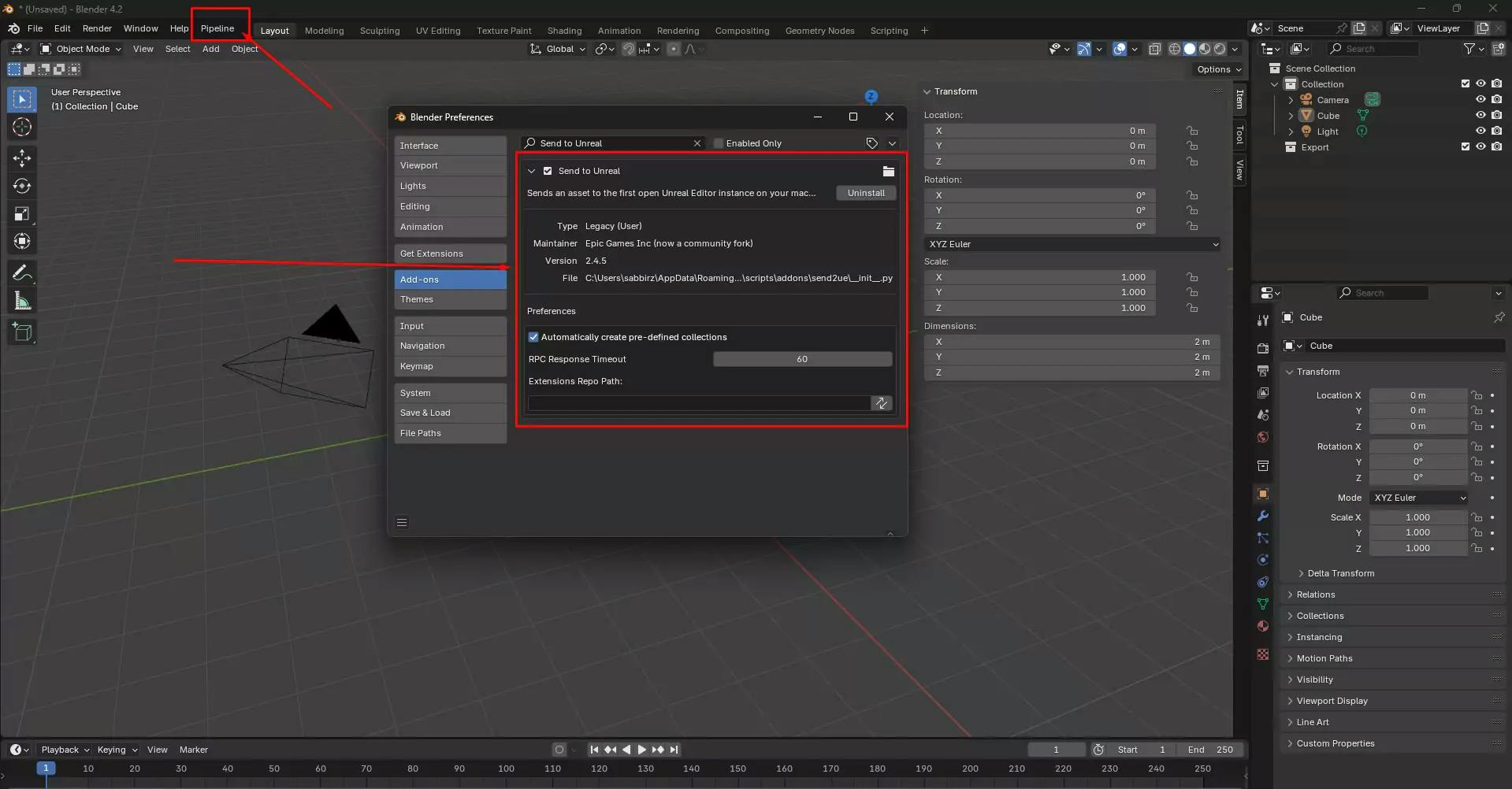The height and width of the screenshot is (789, 1512).
Task: Open the add-on tag filter icon
Action: [871, 143]
